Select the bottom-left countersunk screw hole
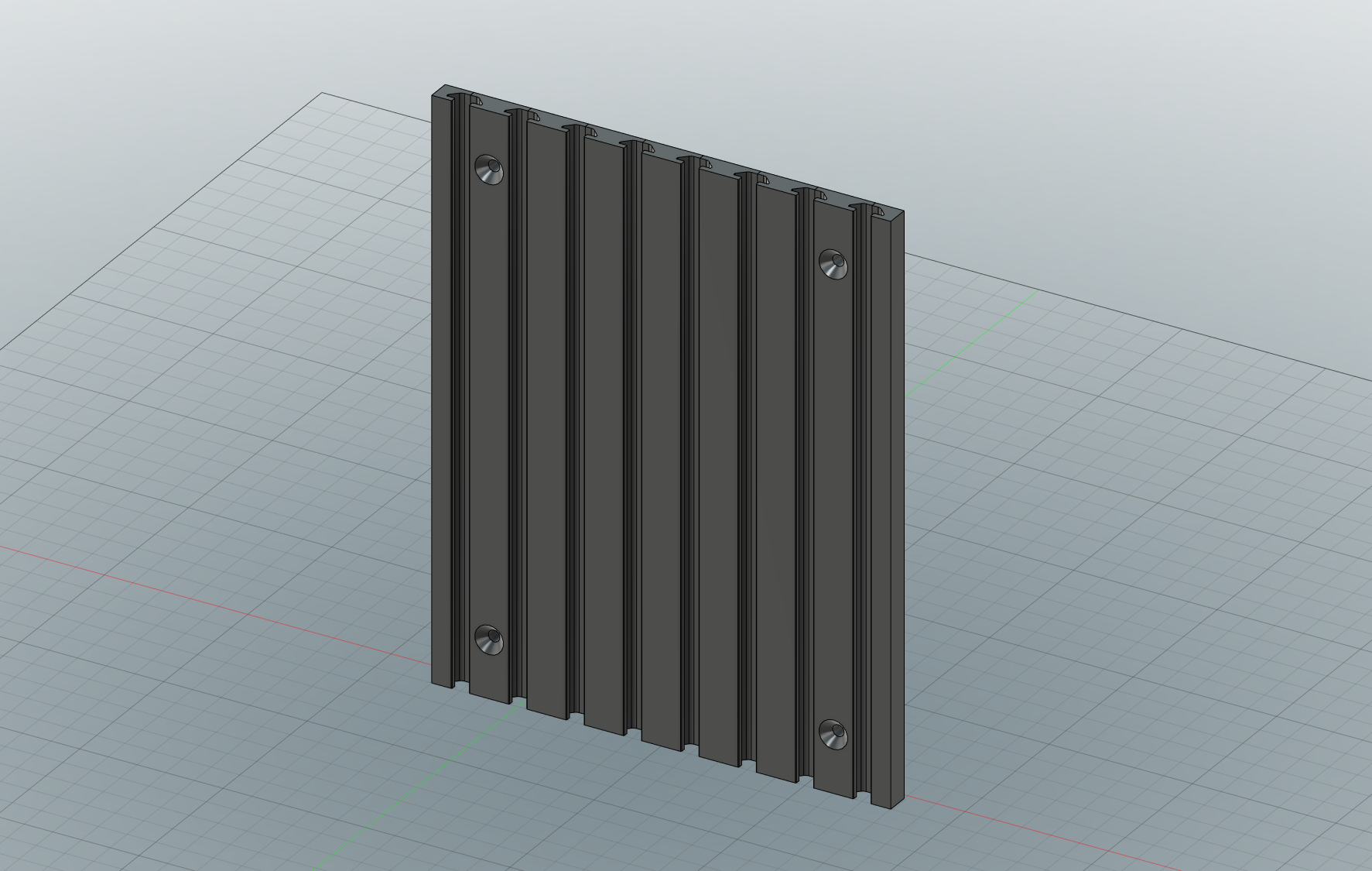This screenshot has height=871, width=1372. pos(490,639)
